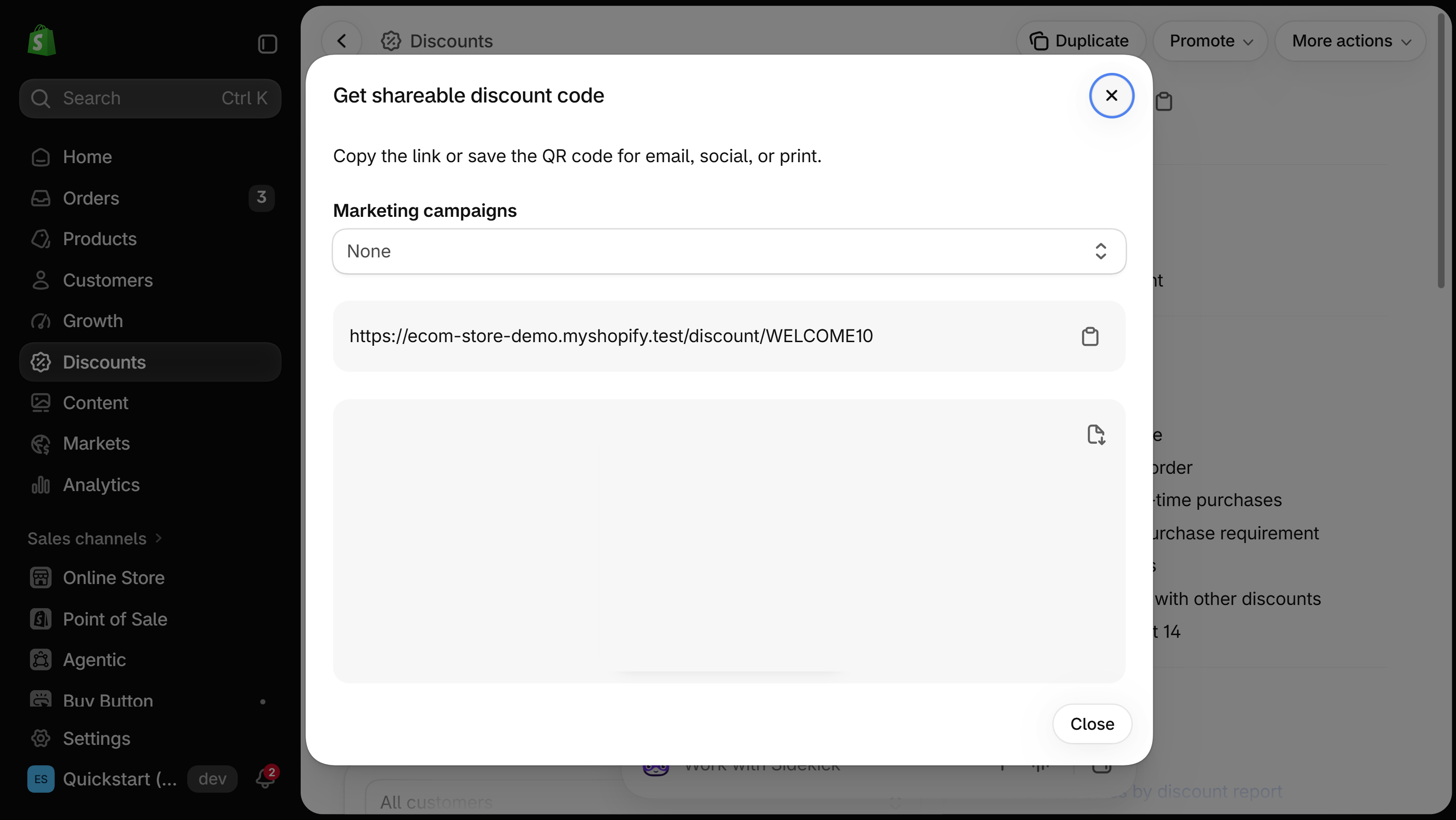Click the ES store avatar
1456x820 pixels.
(x=41, y=779)
